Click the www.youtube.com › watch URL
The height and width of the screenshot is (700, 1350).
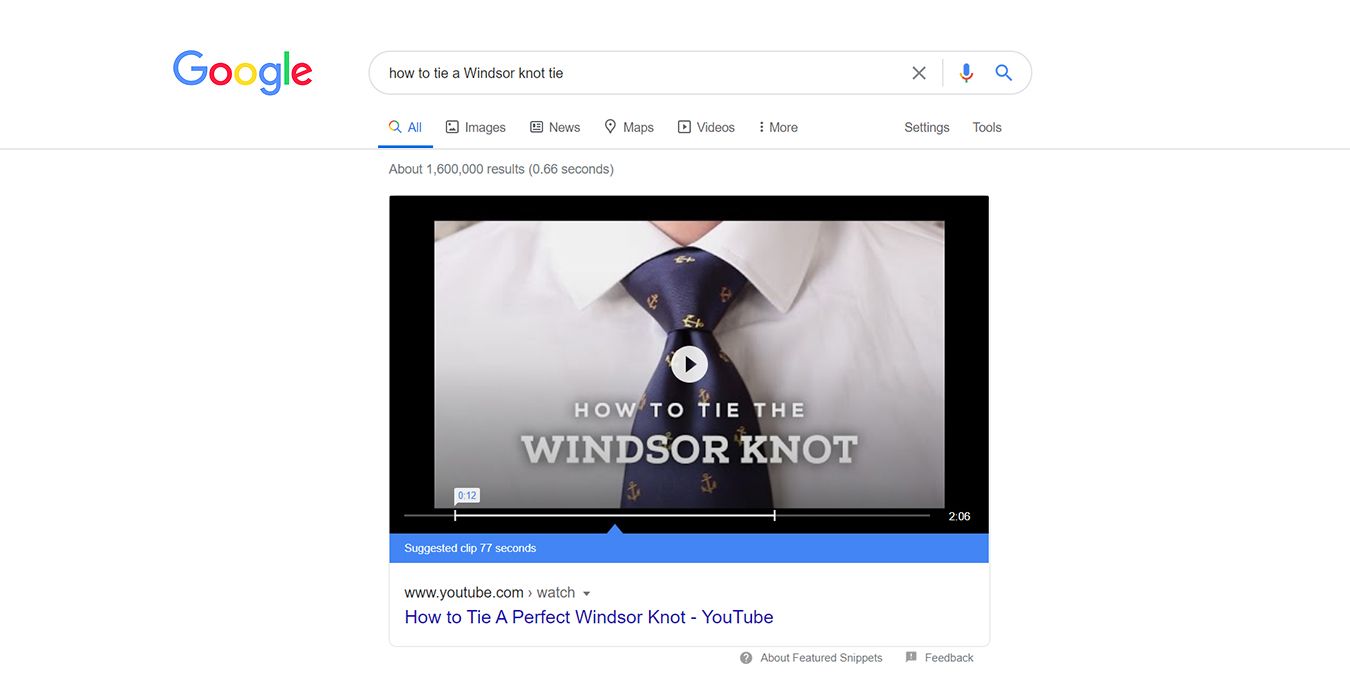(x=490, y=592)
